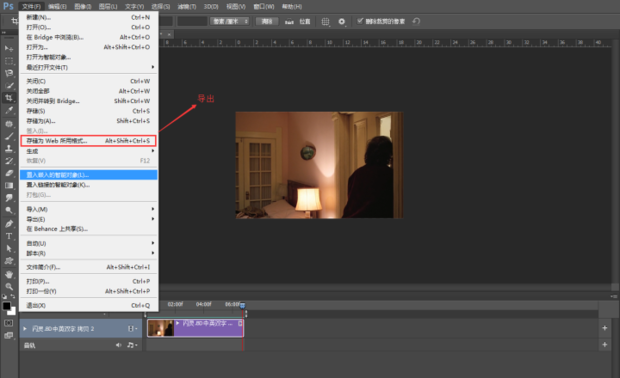620x378 pixels.
Task: Toggle Delete Cropped Pixels checkbox
Action: 360,21
